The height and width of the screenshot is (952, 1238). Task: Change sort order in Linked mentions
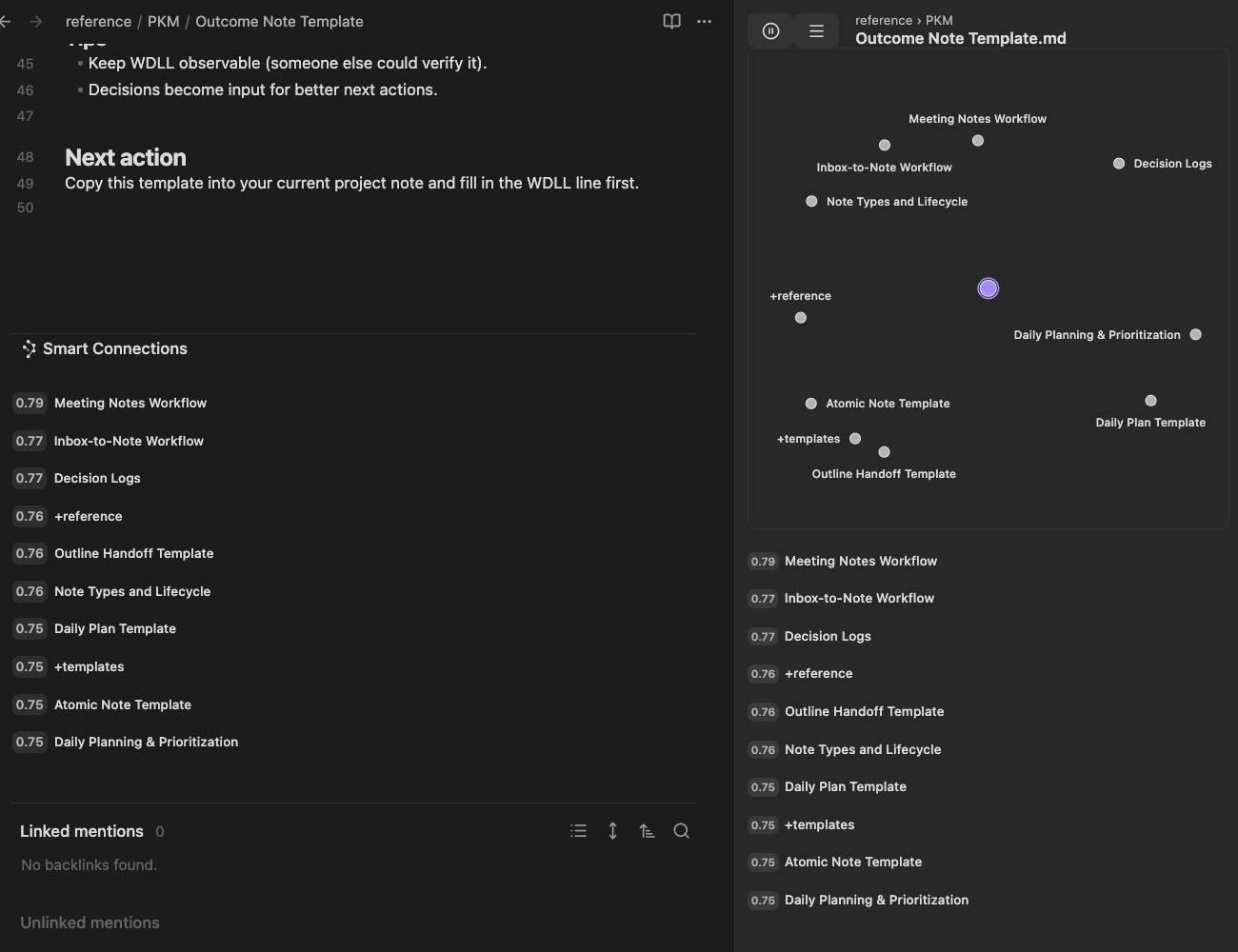click(647, 831)
